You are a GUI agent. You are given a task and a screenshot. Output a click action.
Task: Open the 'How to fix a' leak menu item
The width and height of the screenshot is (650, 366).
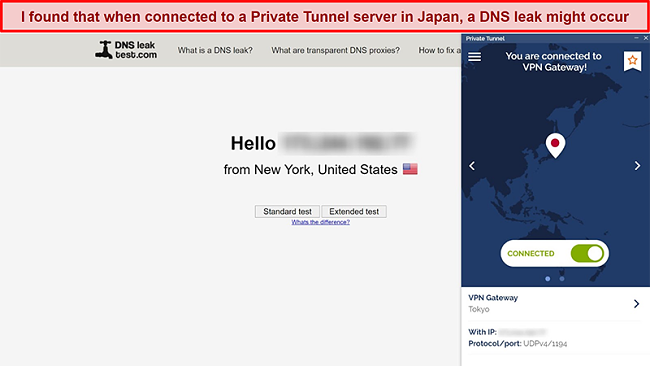(x=439, y=50)
